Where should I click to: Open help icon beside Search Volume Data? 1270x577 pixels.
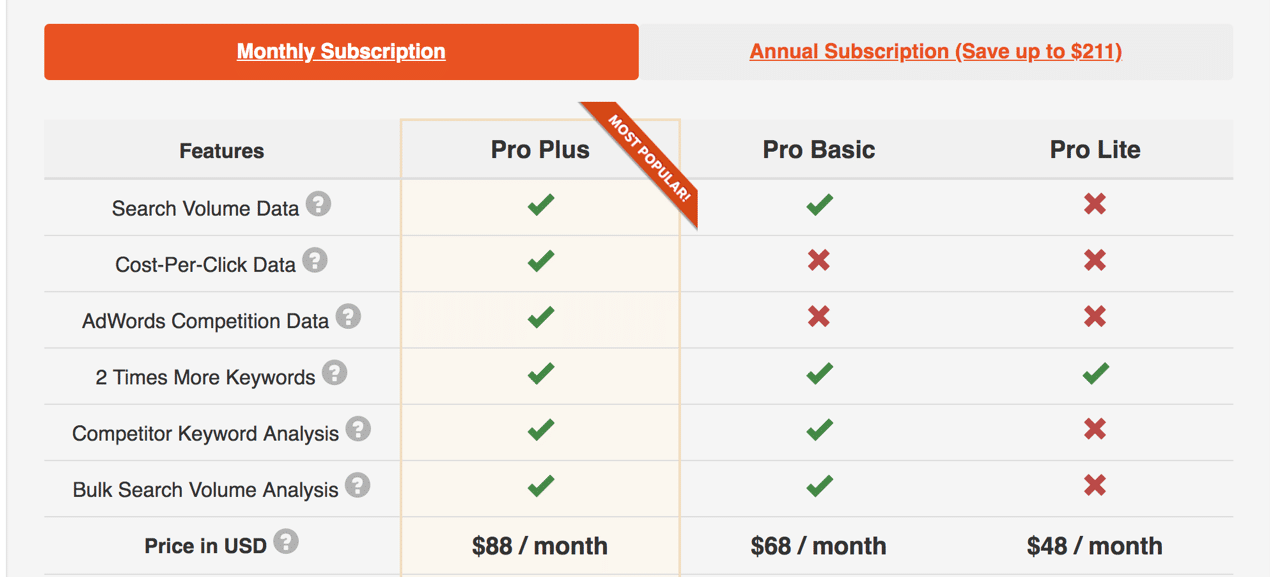[318, 204]
